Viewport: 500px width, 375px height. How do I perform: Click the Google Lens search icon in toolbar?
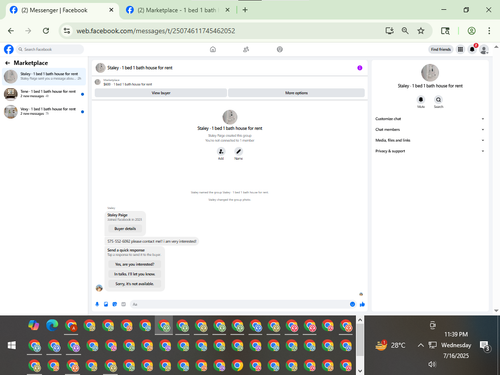coord(445,31)
